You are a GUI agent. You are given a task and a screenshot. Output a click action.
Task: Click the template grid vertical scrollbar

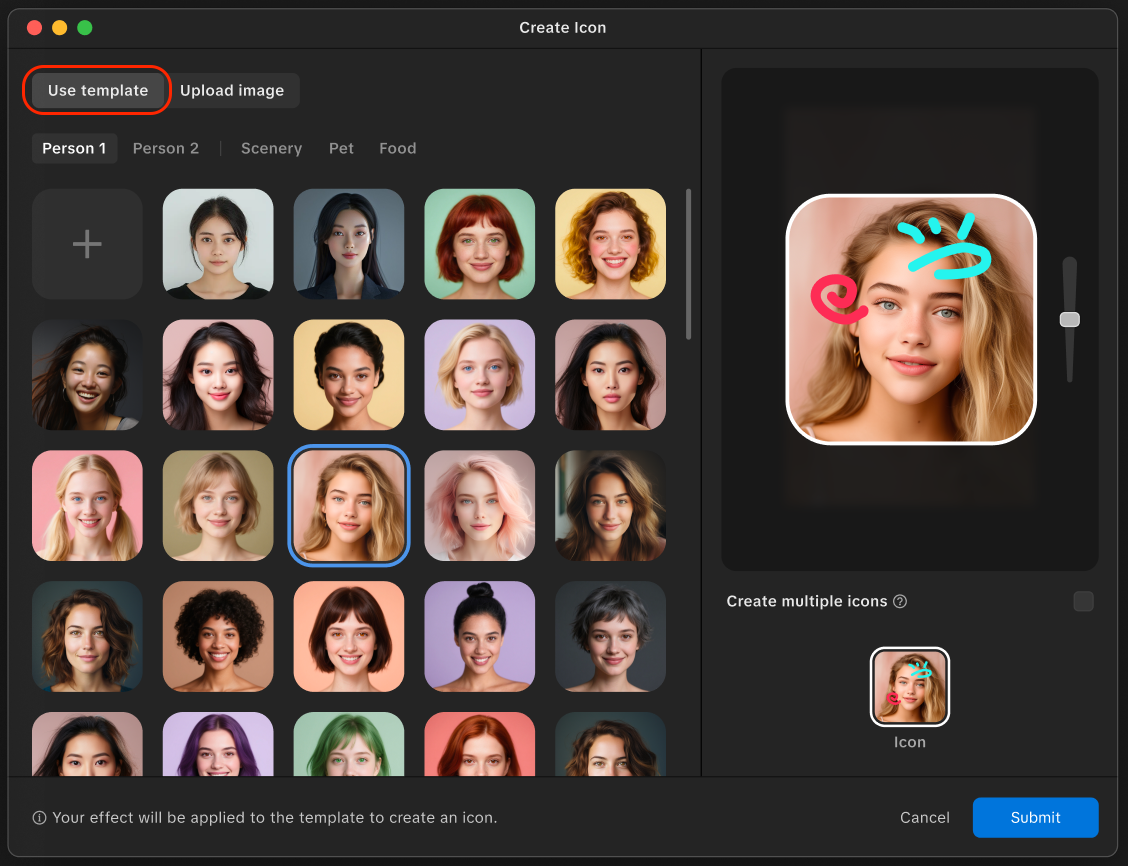coord(688,265)
